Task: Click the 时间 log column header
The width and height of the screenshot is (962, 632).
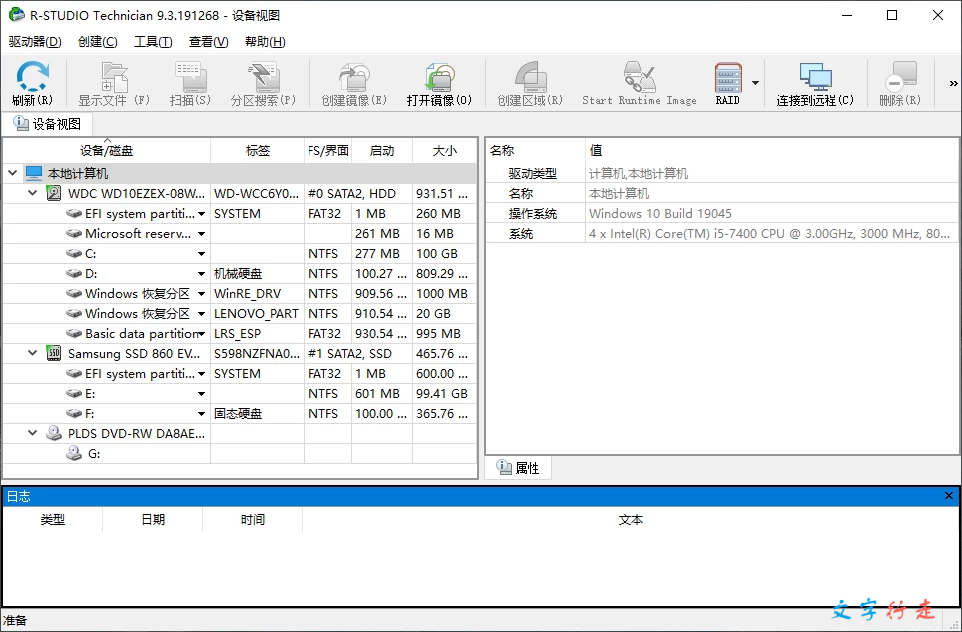Action: tap(253, 520)
